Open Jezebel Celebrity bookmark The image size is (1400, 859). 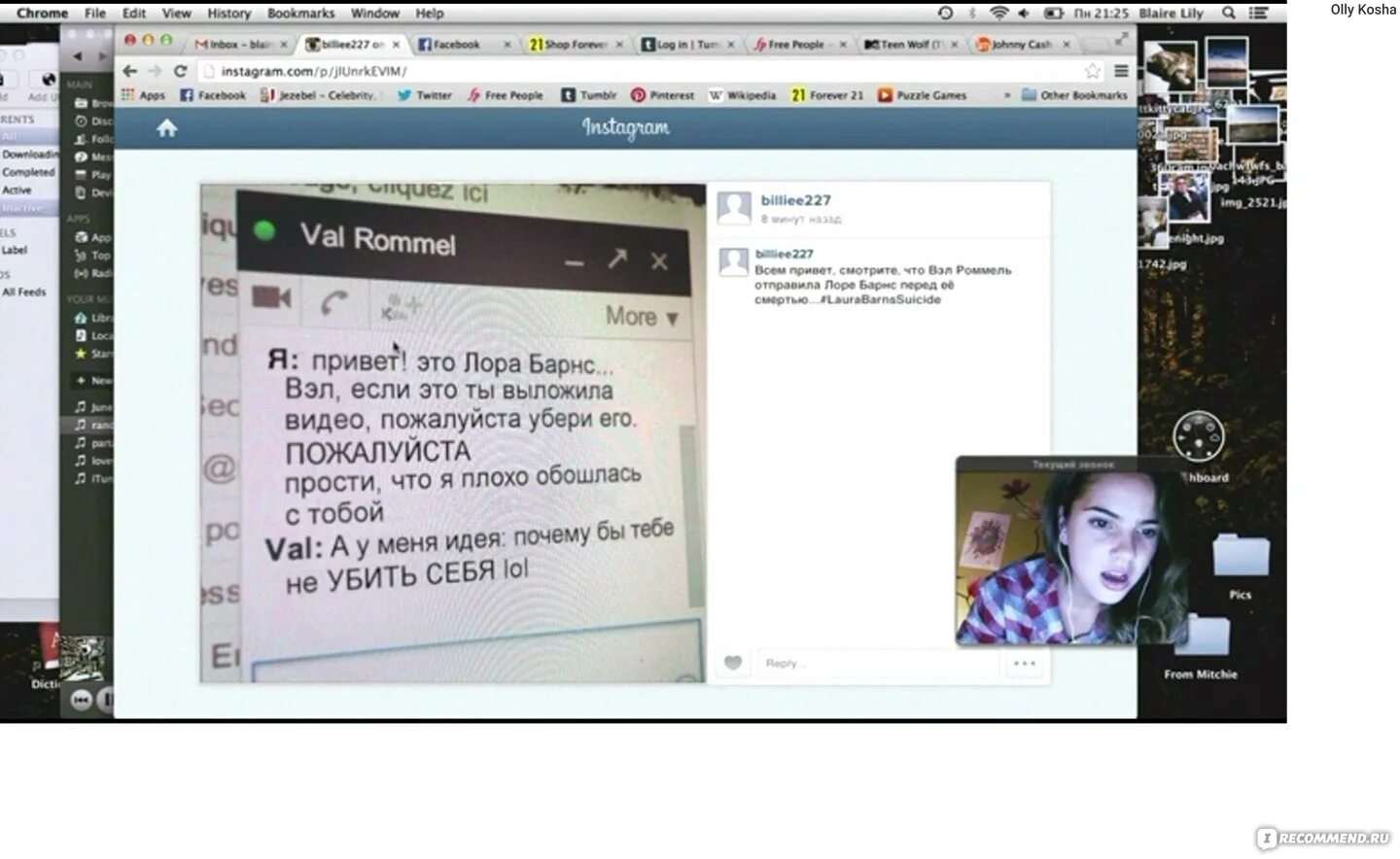click(320, 95)
